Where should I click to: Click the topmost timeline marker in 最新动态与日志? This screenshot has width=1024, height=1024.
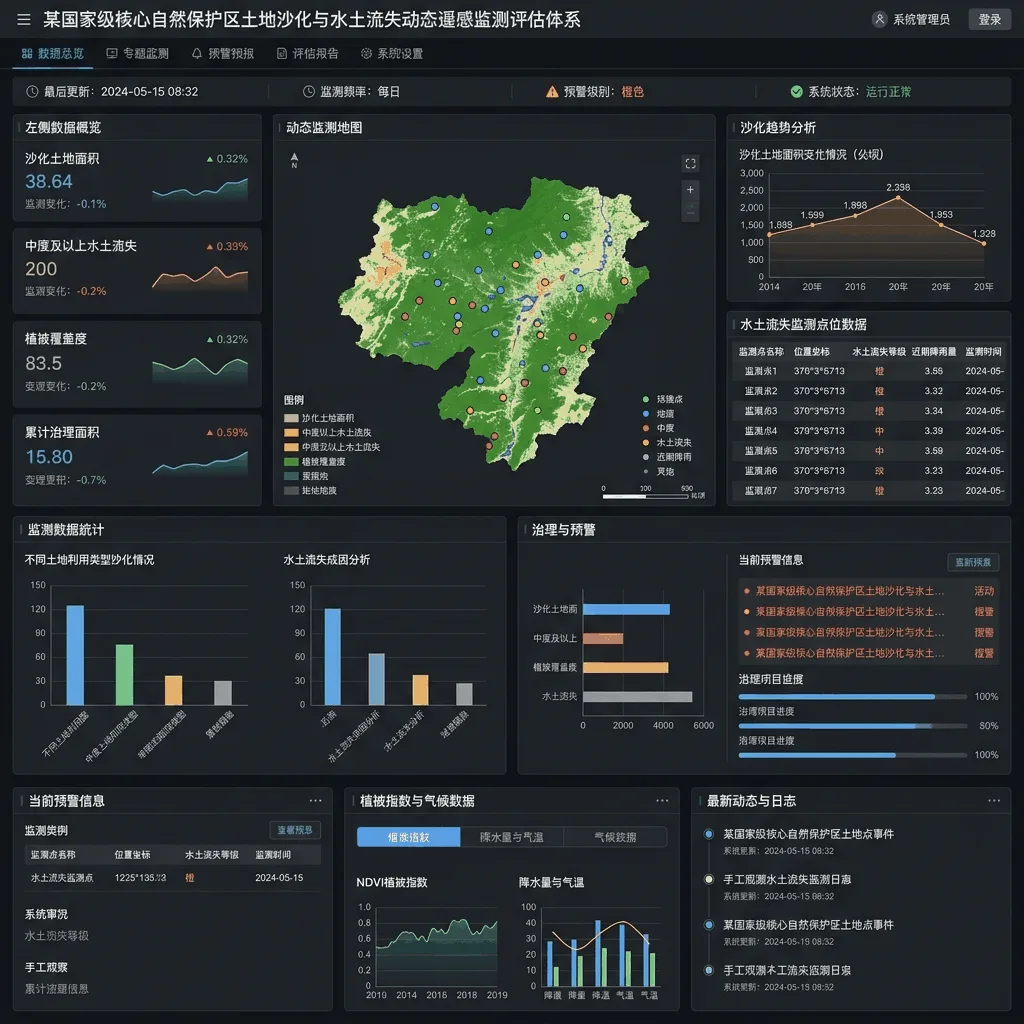click(709, 834)
